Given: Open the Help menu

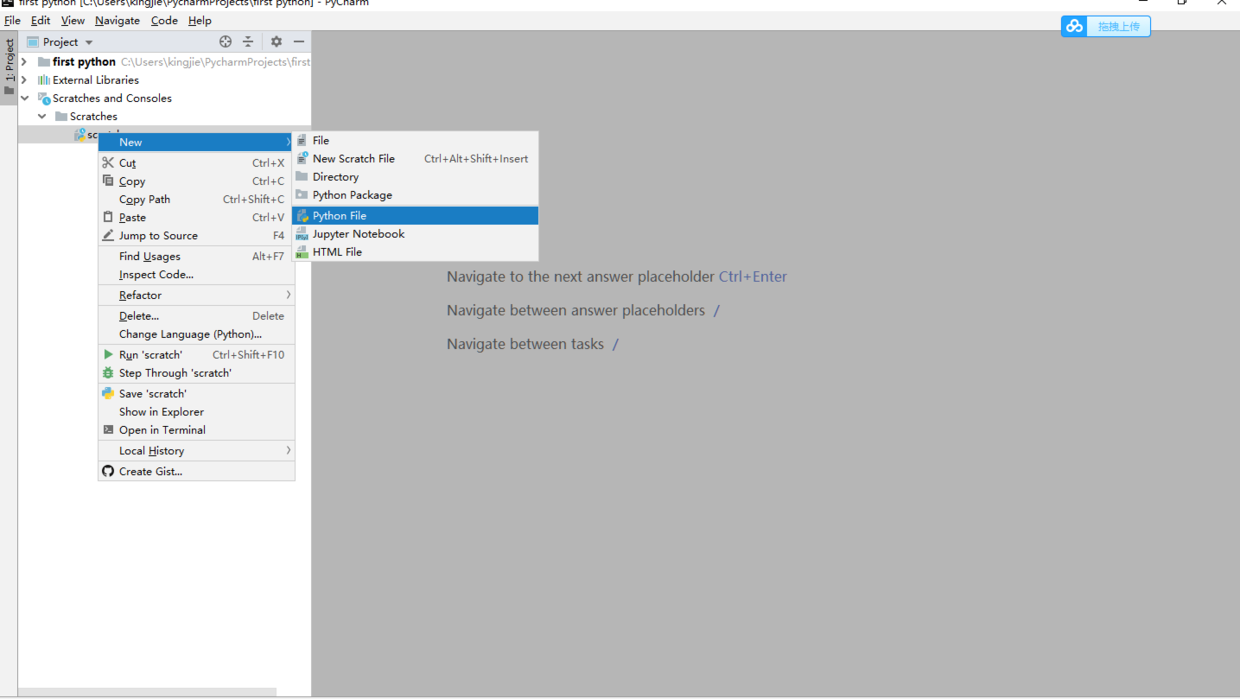Looking at the screenshot, I should (x=200, y=20).
